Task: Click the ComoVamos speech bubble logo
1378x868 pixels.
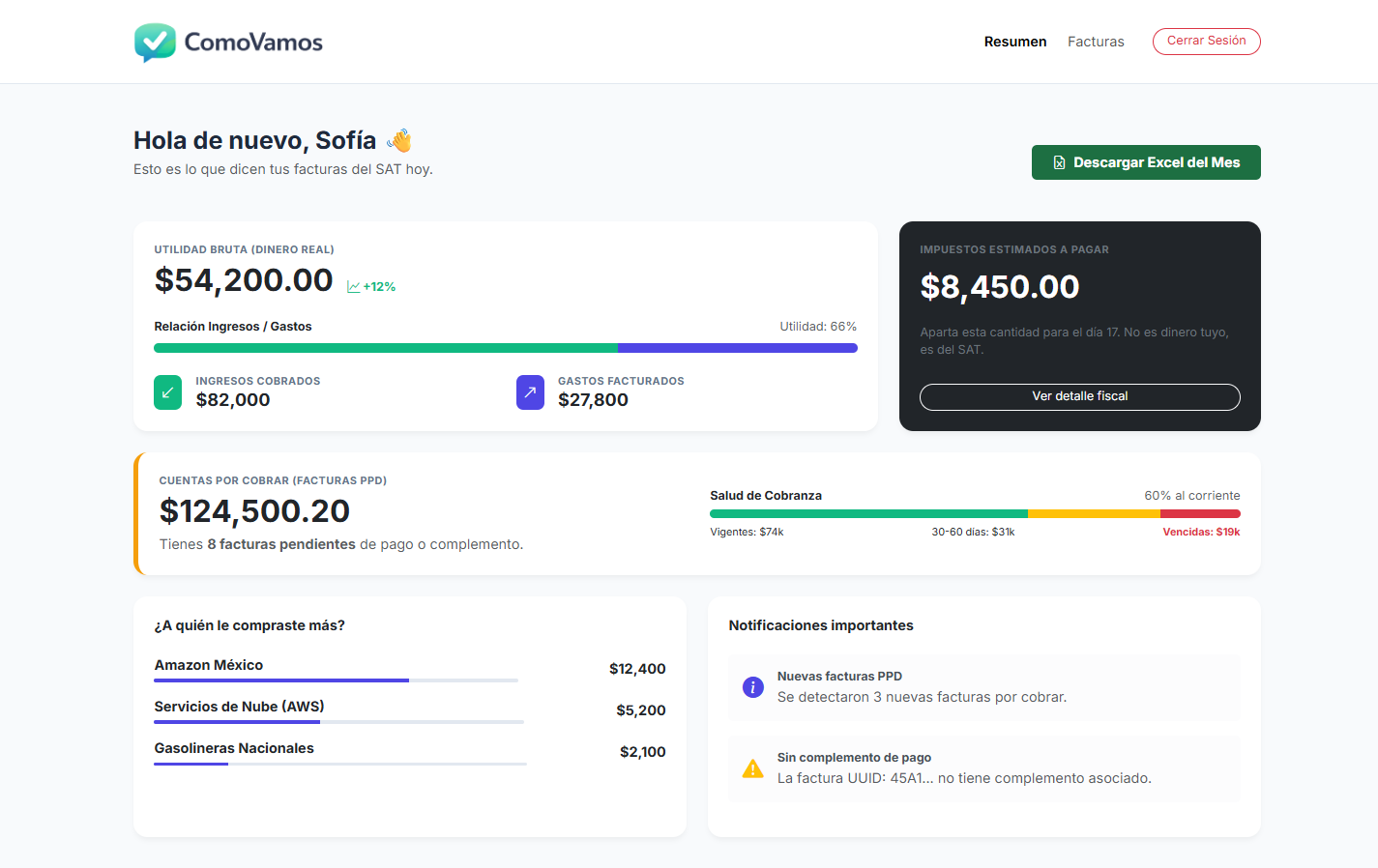Action: tap(155, 42)
